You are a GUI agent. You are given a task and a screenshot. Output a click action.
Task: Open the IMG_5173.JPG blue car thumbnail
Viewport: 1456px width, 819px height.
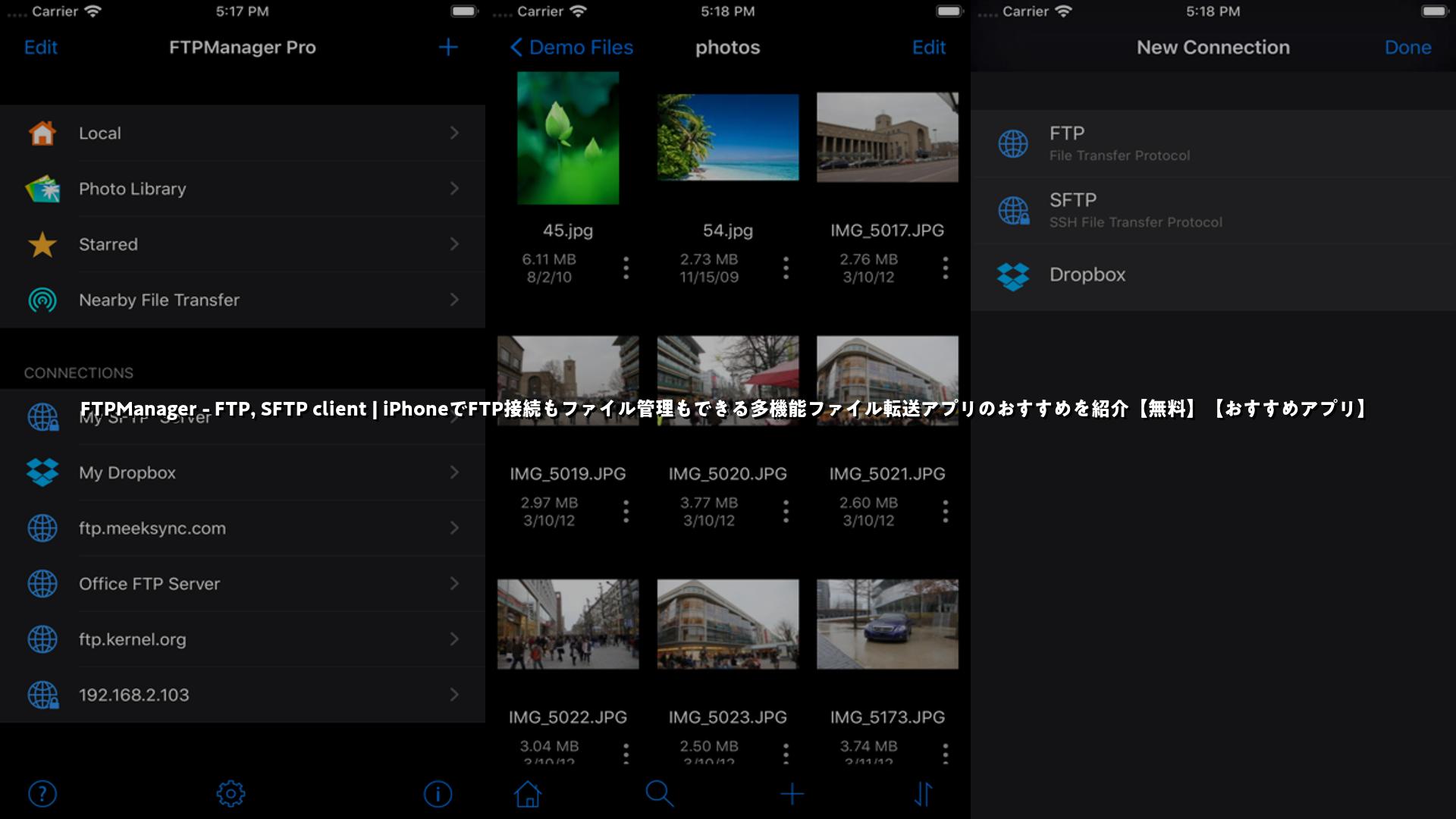click(x=887, y=624)
